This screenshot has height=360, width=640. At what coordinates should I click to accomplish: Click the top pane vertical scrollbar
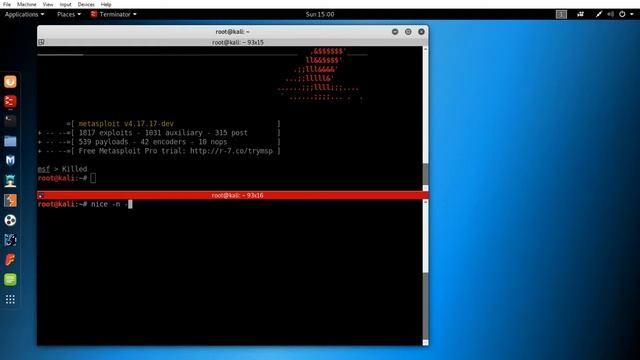[x=425, y=118]
